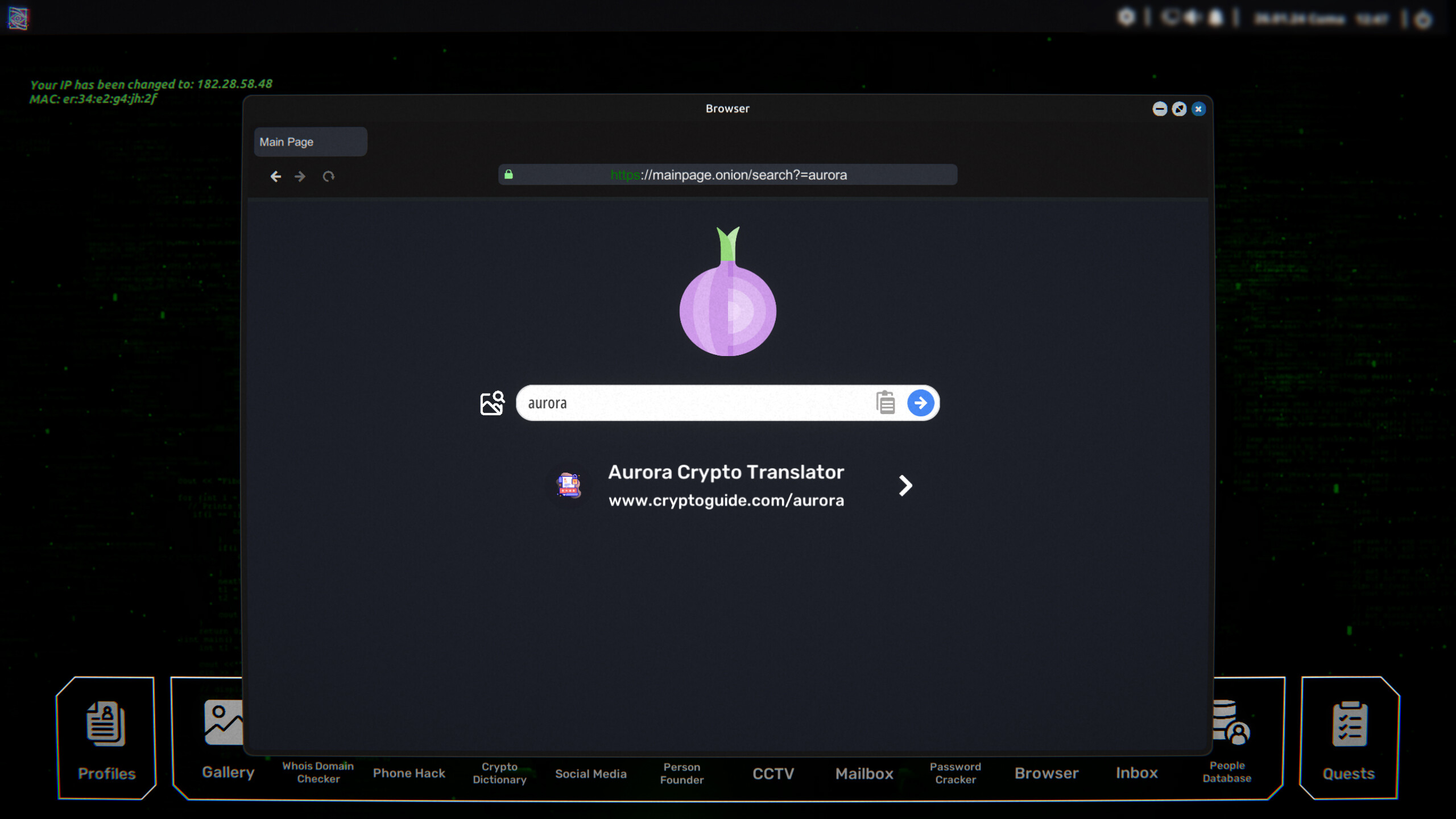Screen dimensions: 1456x819
Task: Click inside the aurora search input field
Action: (x=682, y=403)
